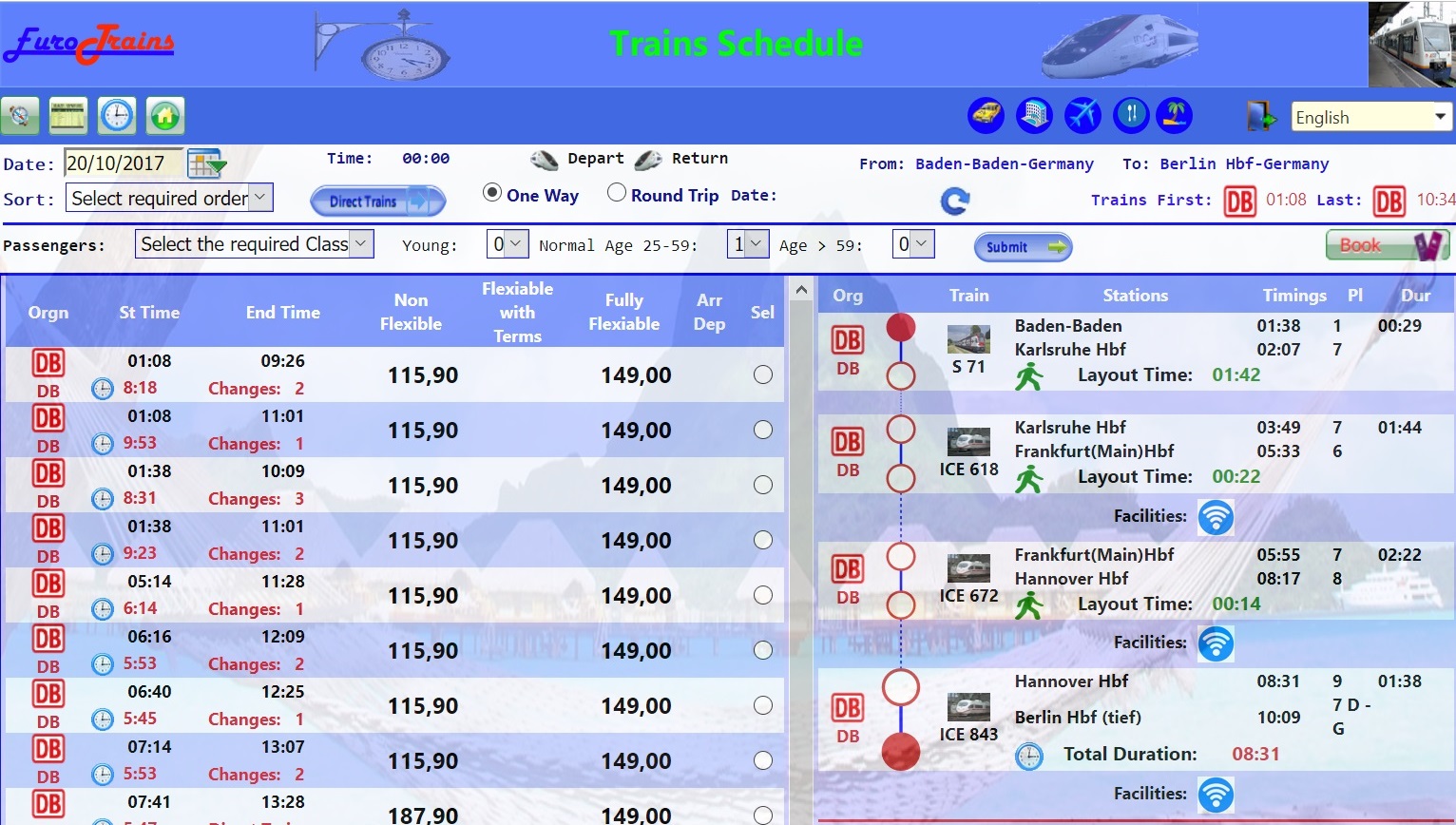Image resolution: width=1456 pixels, height=825 pixels.
Task: Click the blue clock toolbar icon
Action: 117,117
